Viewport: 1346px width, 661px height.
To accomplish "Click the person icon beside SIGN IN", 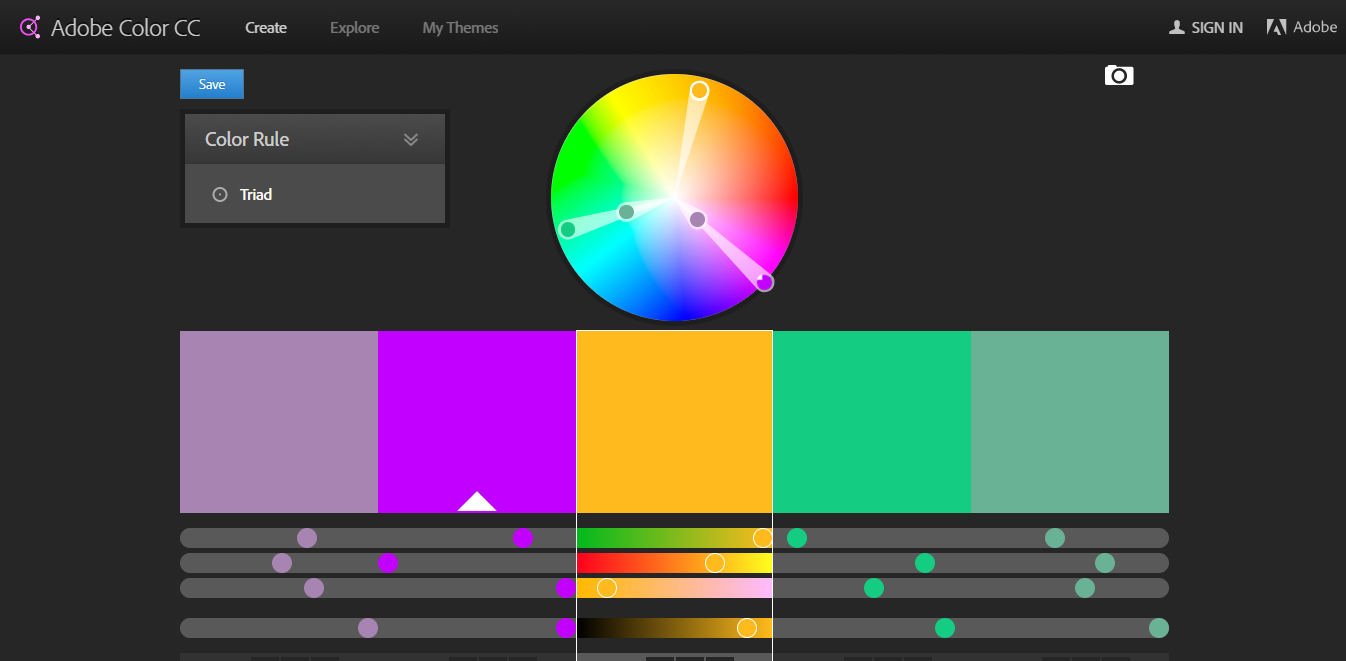I will 1177,27.
